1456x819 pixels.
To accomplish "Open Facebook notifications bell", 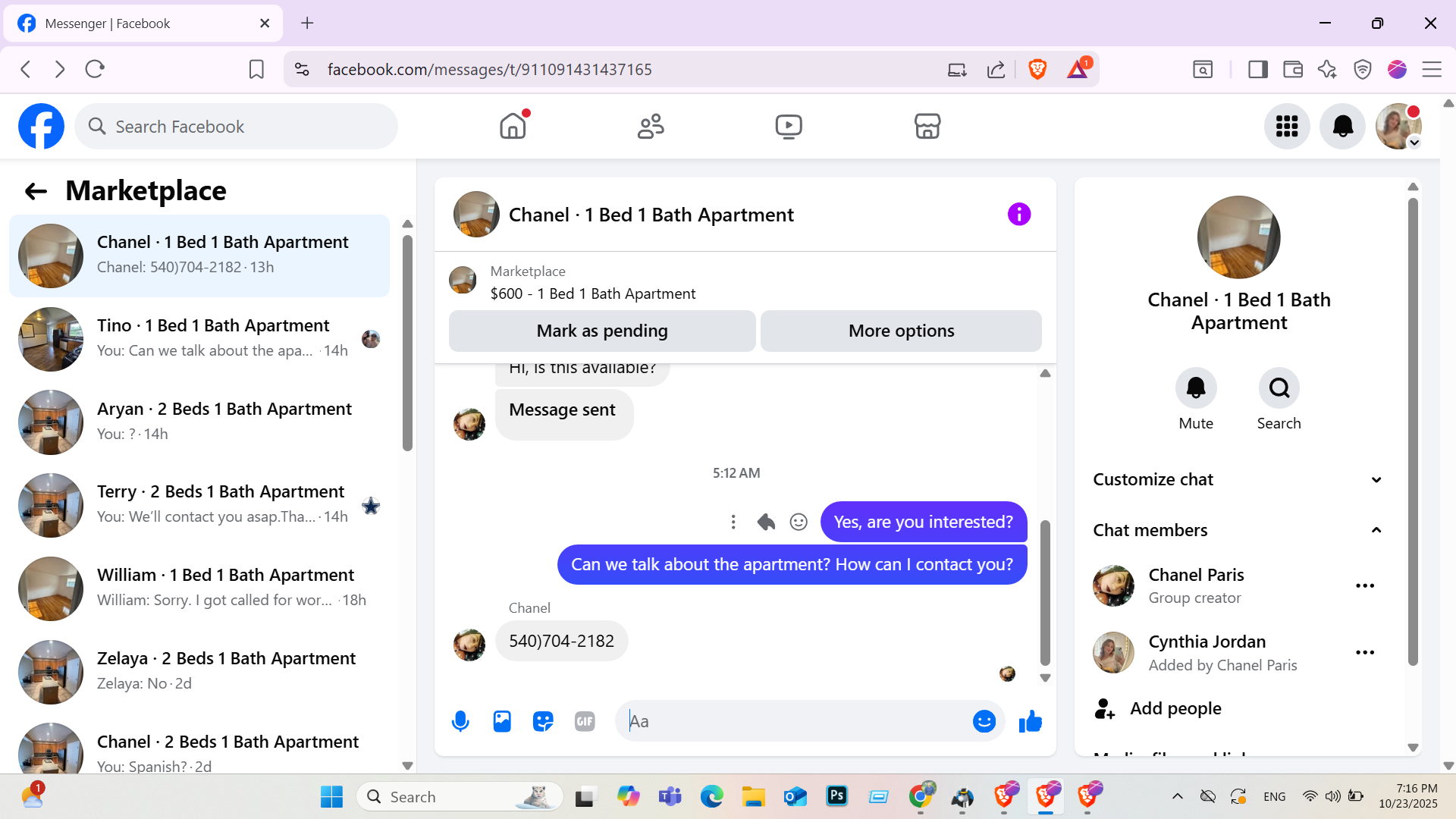I will pos(1342,127).
